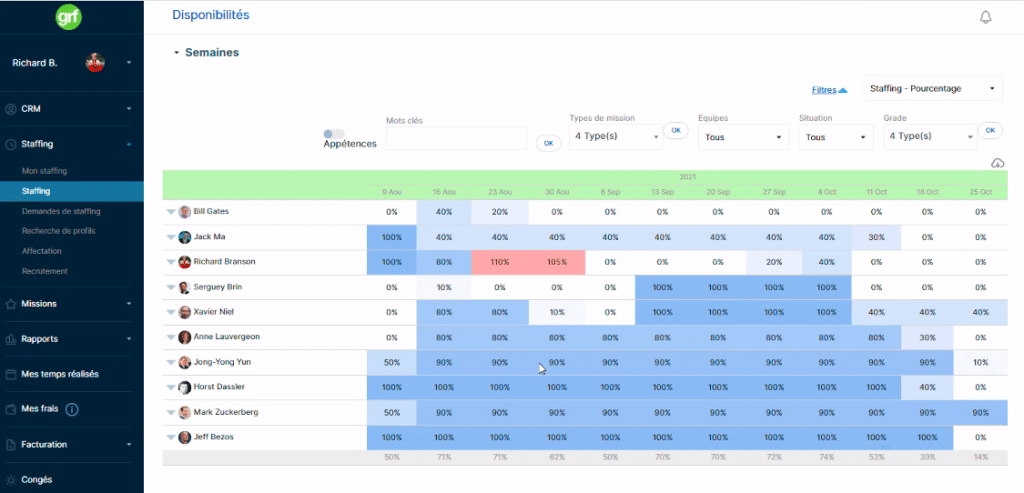Click the CRM person icon
Screen dimensions: 1024x493
pos(10,109)
